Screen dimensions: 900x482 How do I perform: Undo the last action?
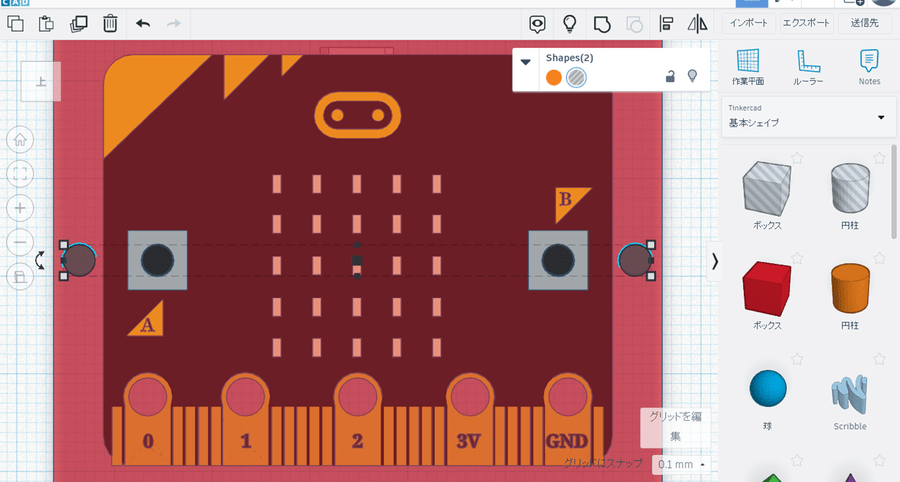143,24
